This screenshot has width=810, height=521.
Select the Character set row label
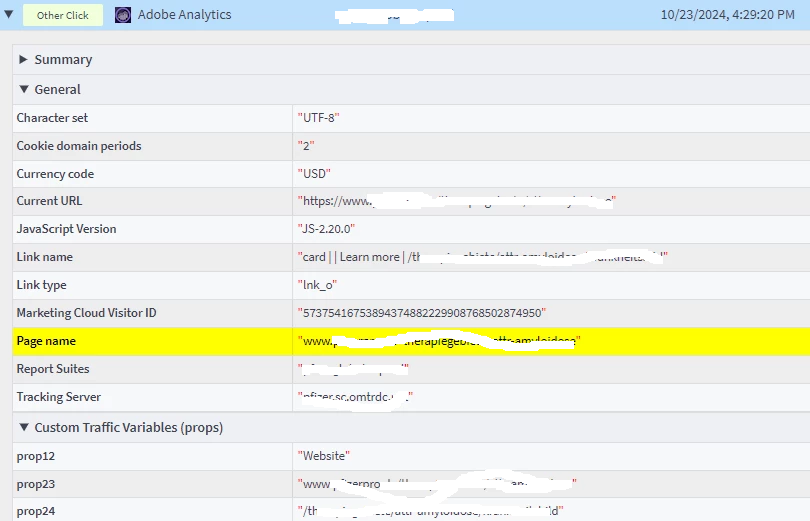coord(52,118)
